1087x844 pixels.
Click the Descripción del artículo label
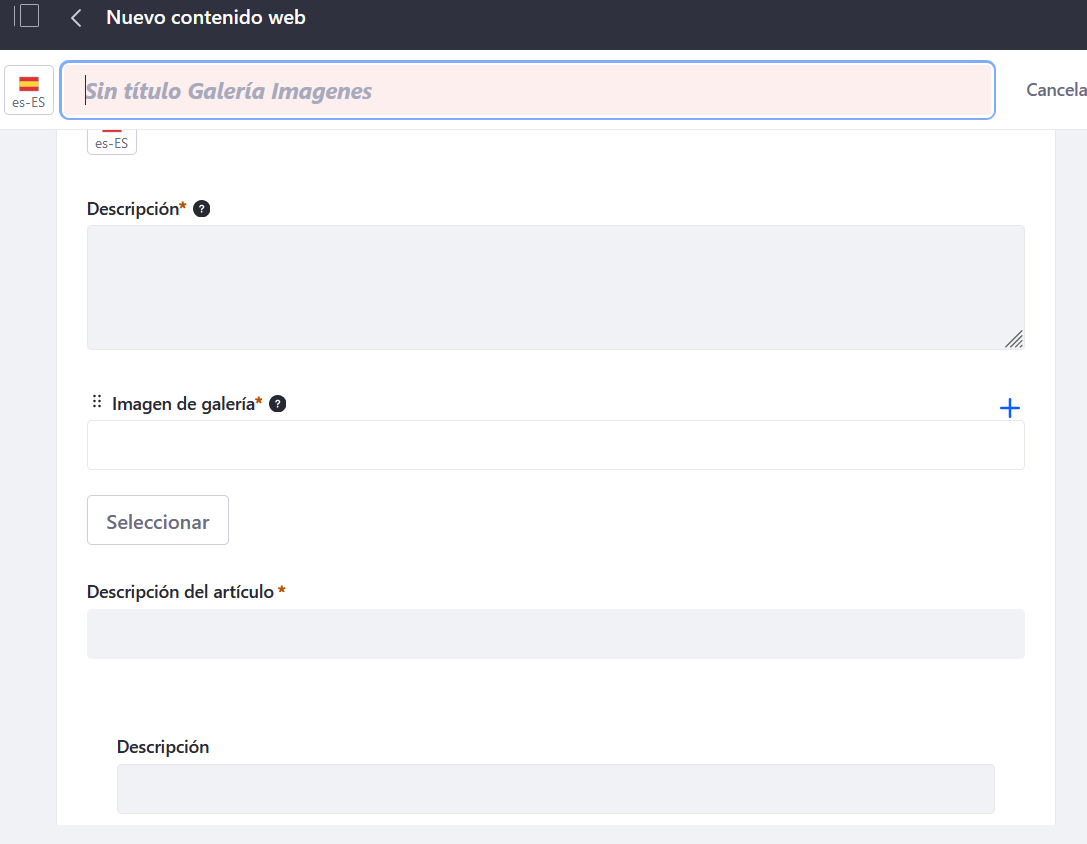coord(180,592)
